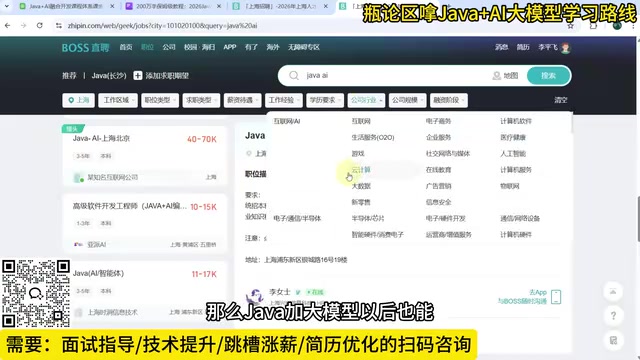640x360 pixels.
Task: Click the question mark help icon
Action: click(x=613, y=316)
